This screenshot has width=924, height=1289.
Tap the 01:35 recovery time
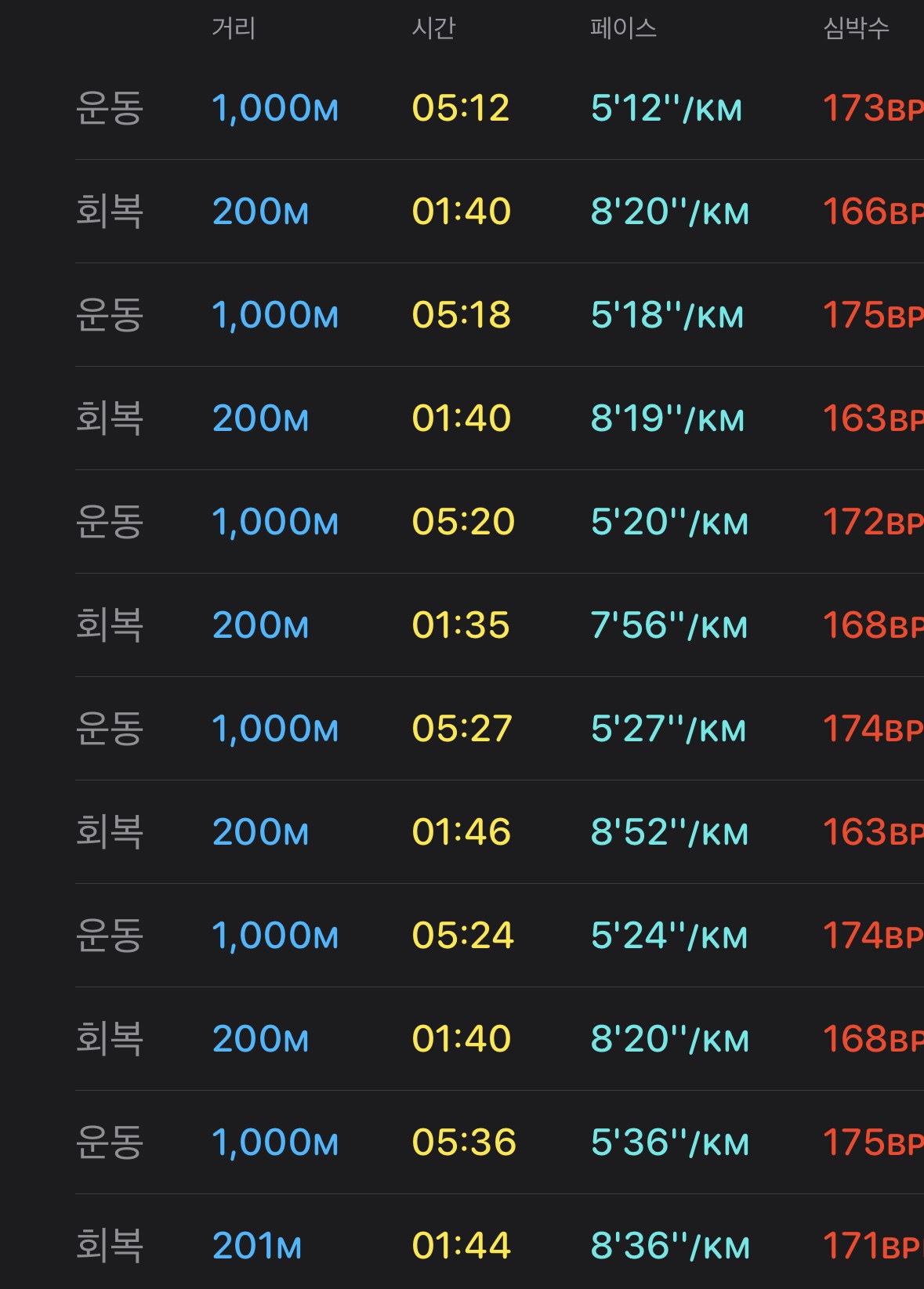[x=461, y=625]
